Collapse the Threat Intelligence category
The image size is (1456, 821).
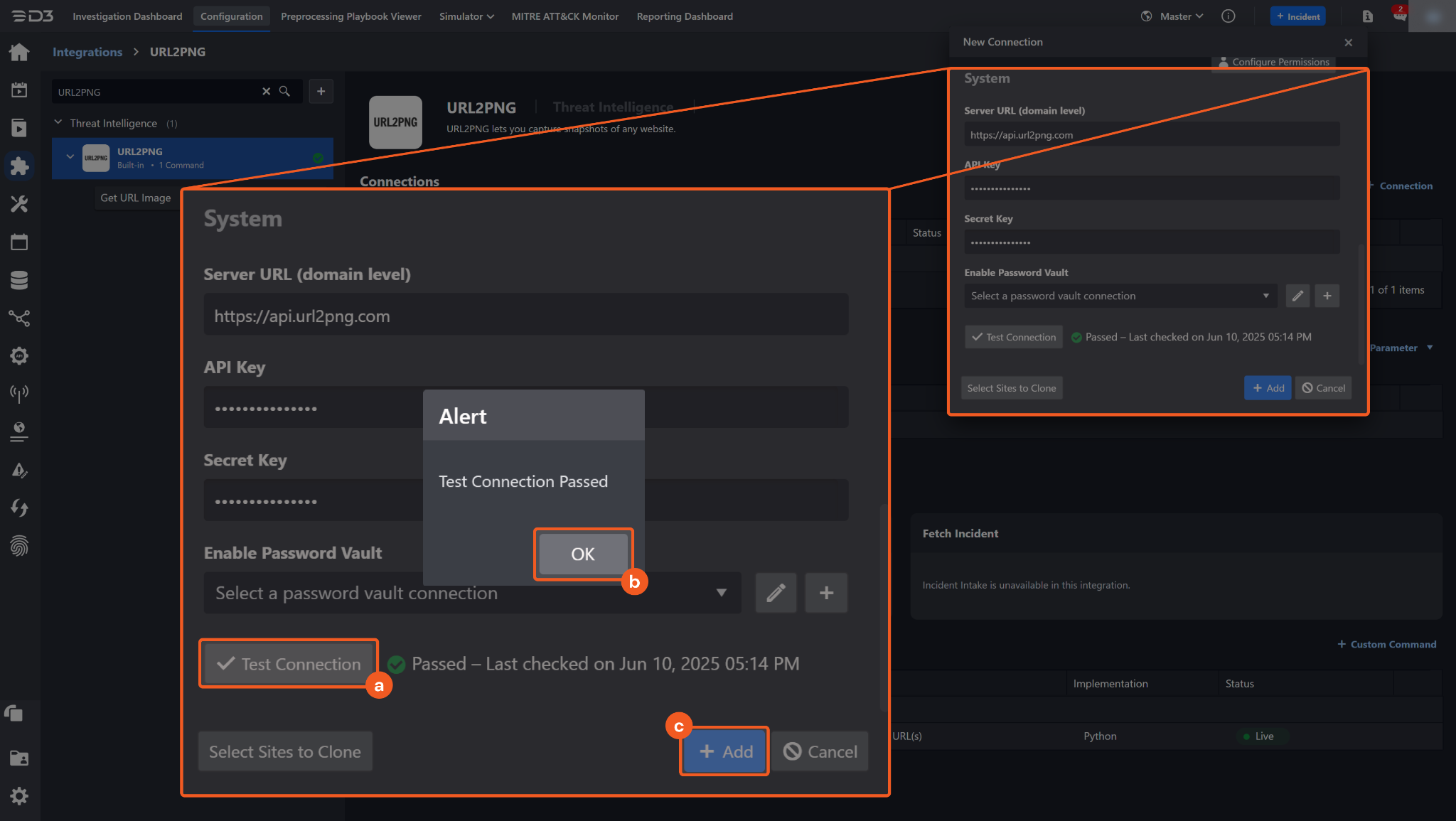coord(58,123)
